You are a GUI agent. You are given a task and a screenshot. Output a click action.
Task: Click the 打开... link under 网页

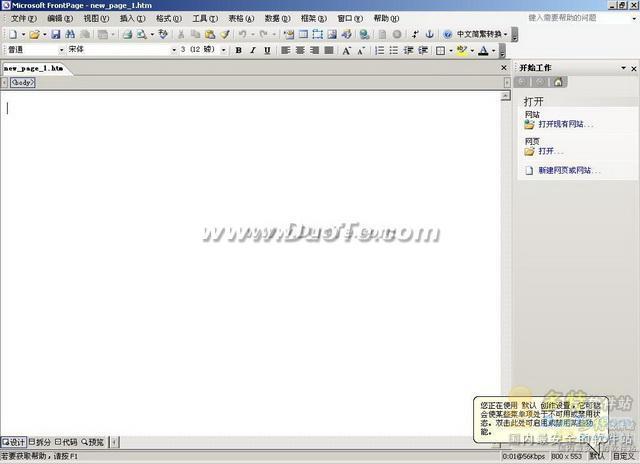click(551, 151)
